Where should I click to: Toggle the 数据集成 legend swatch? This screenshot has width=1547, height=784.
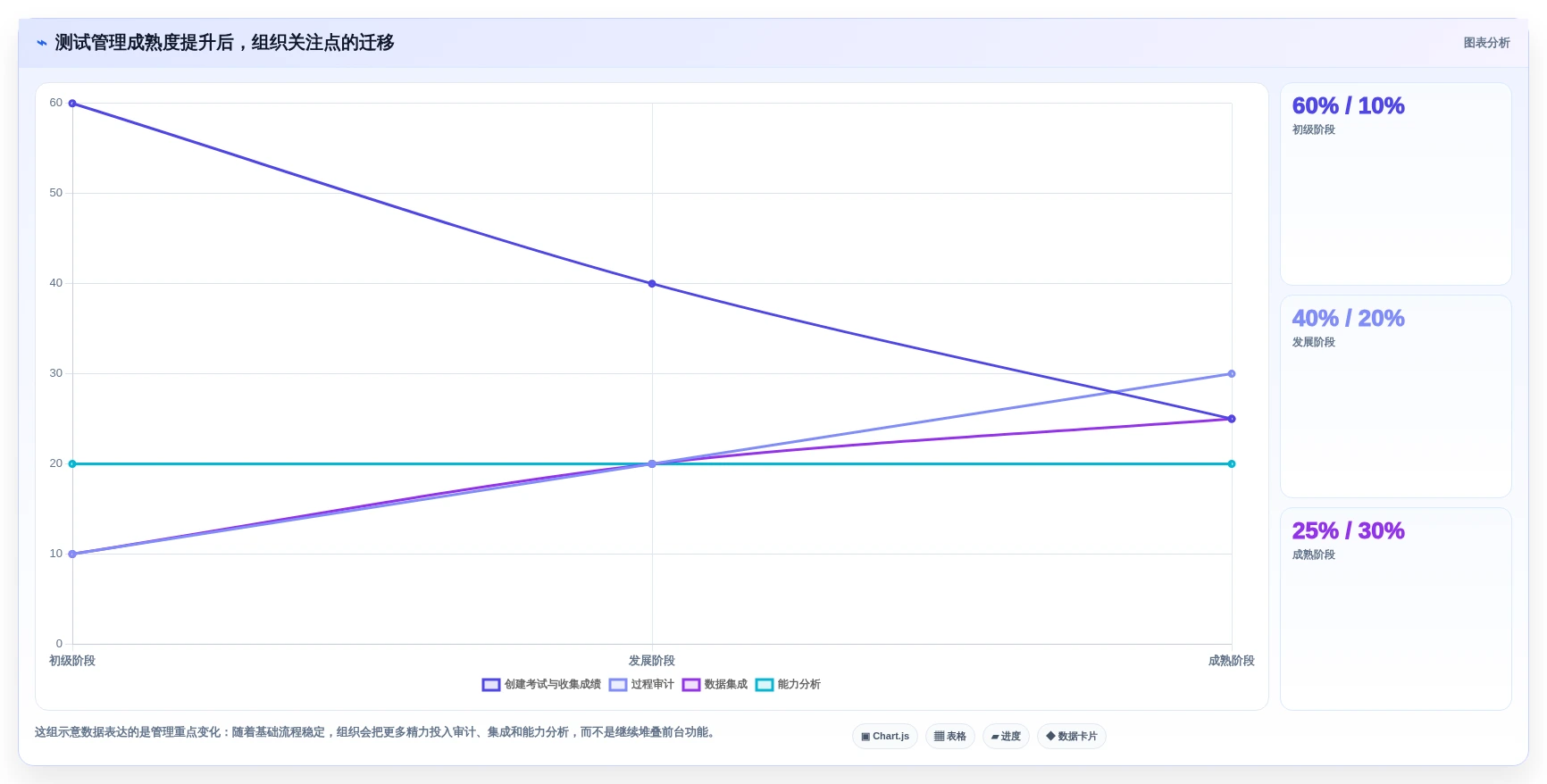691,685
